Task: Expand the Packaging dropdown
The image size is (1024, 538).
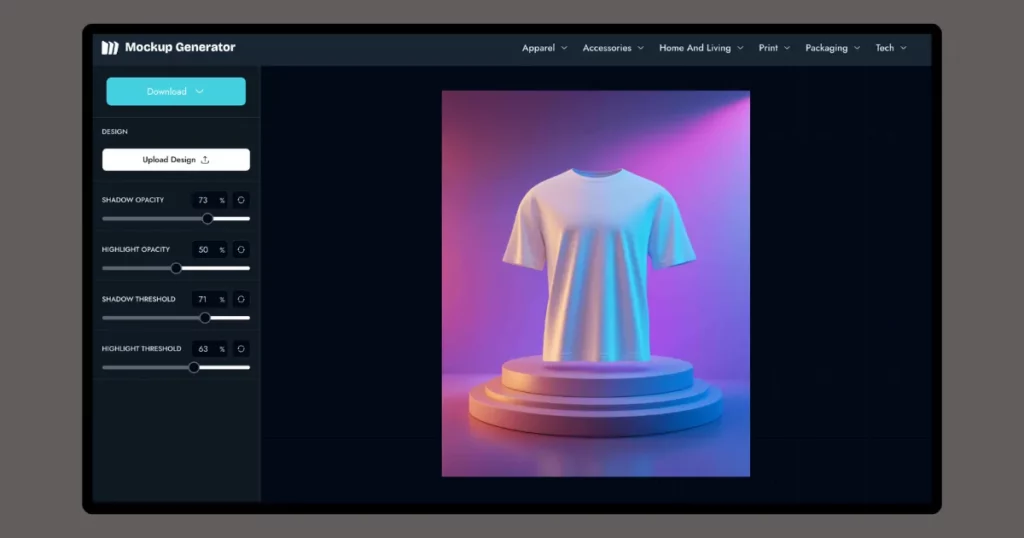Action: (832, 48)
